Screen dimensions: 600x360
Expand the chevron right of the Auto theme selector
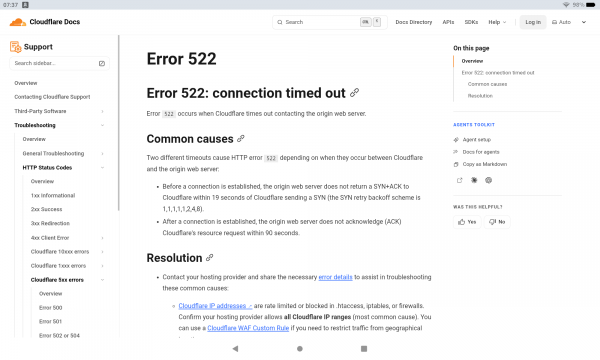point(584,22)
